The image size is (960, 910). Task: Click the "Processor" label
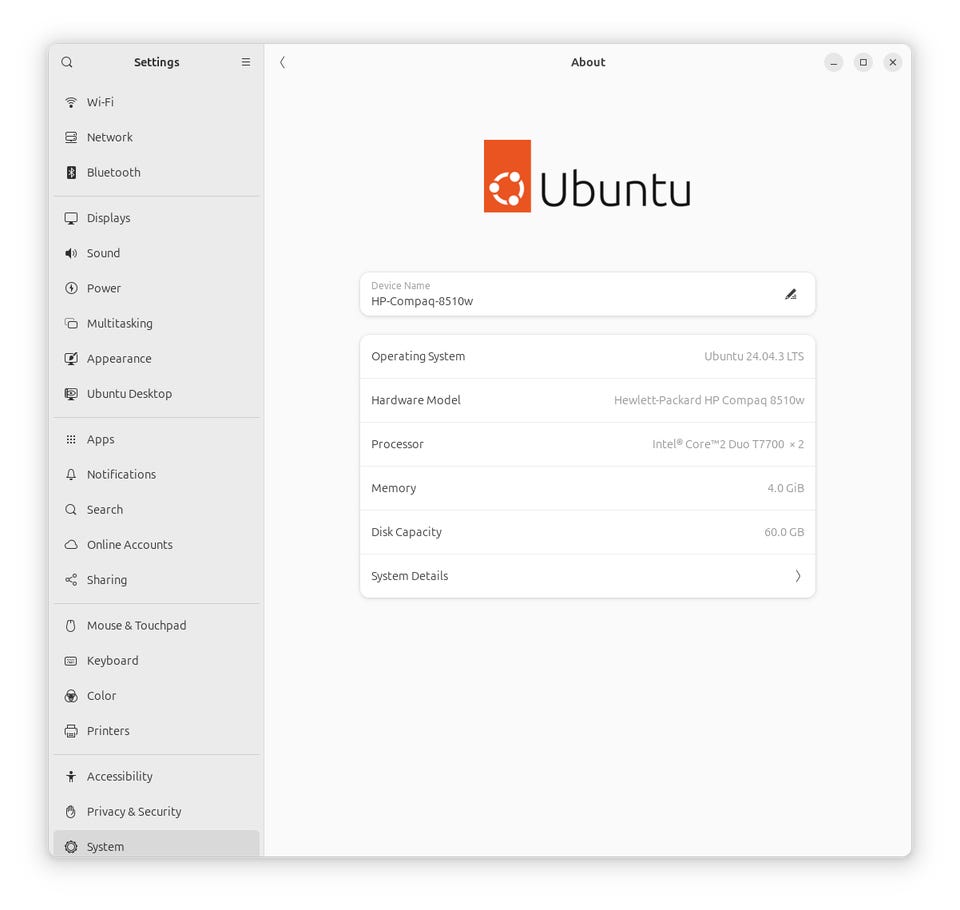[397, 444]
